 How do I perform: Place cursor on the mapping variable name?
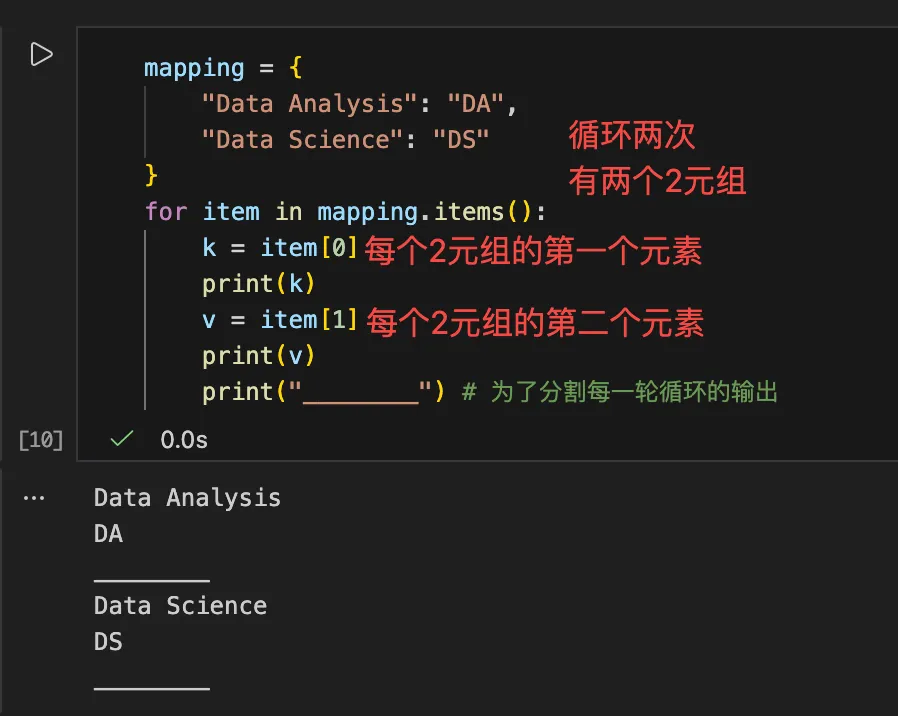point(194,68)
